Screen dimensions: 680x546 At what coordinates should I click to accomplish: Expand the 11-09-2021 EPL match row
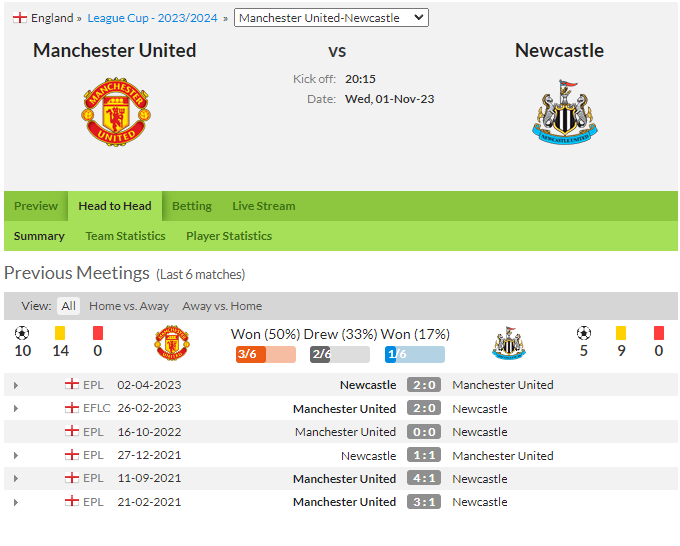(16, 478)
